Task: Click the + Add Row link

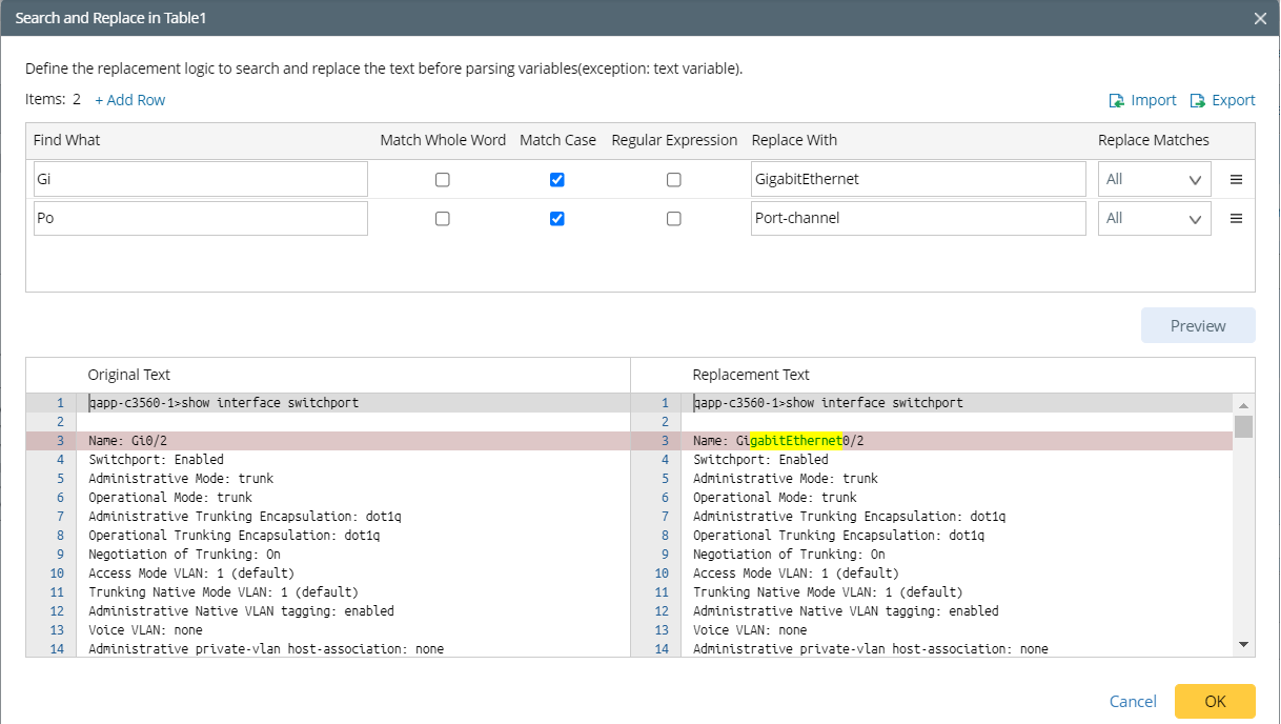Action: pos(130,100)
